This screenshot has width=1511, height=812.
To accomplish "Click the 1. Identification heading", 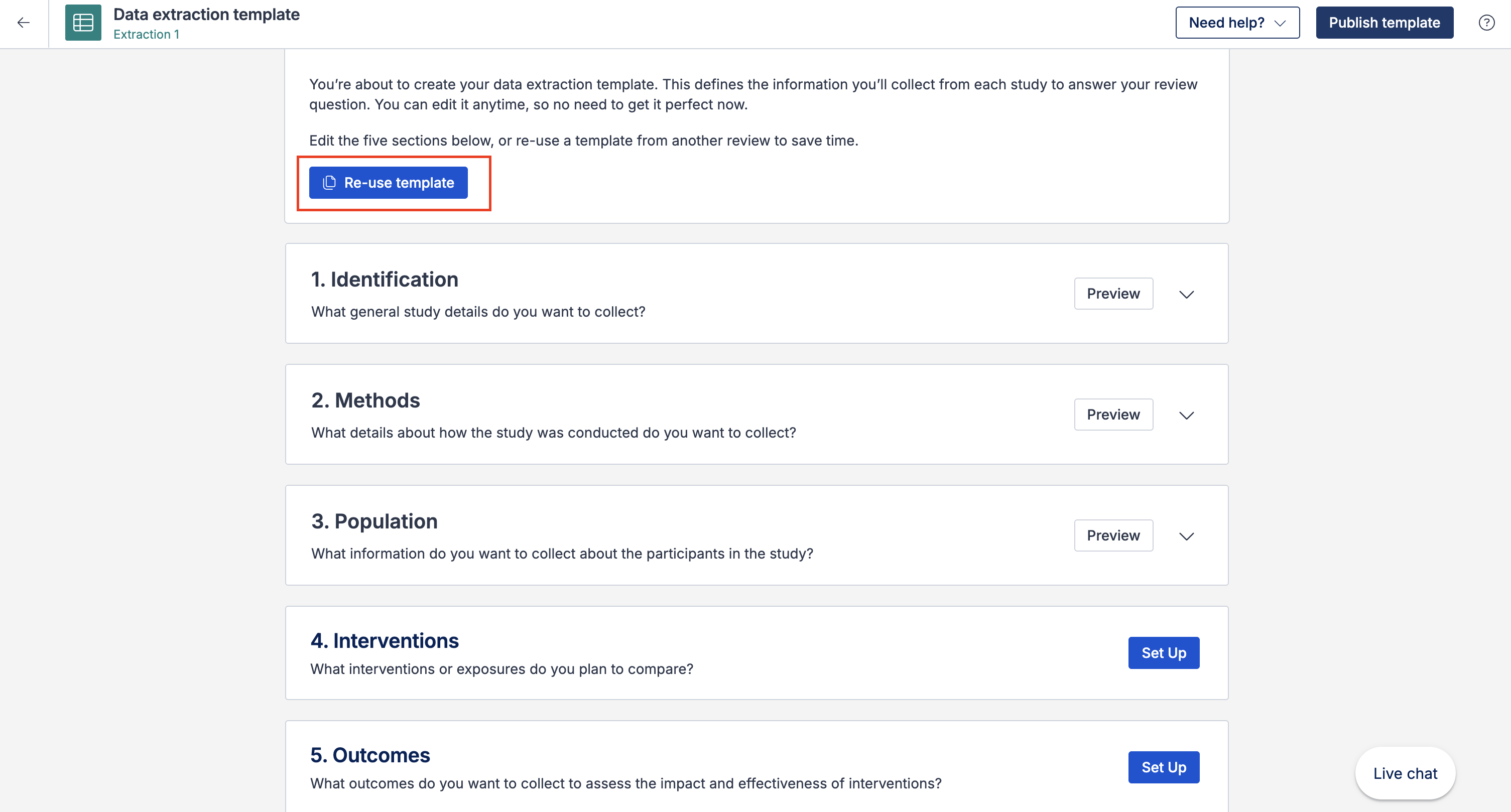I will point(384,280).
